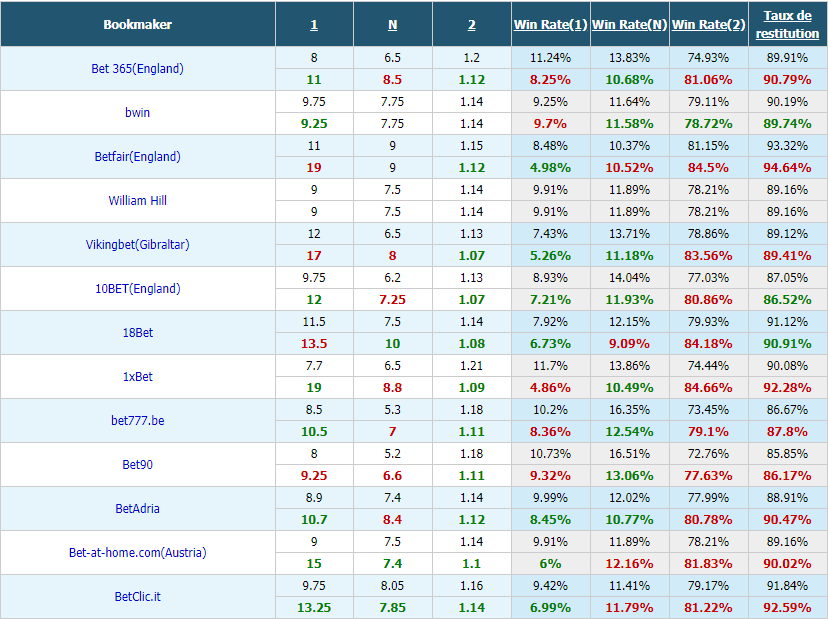Select BetAdria current home odds 10.7
This screenshot has width=828, height=619.
point(314,520)
